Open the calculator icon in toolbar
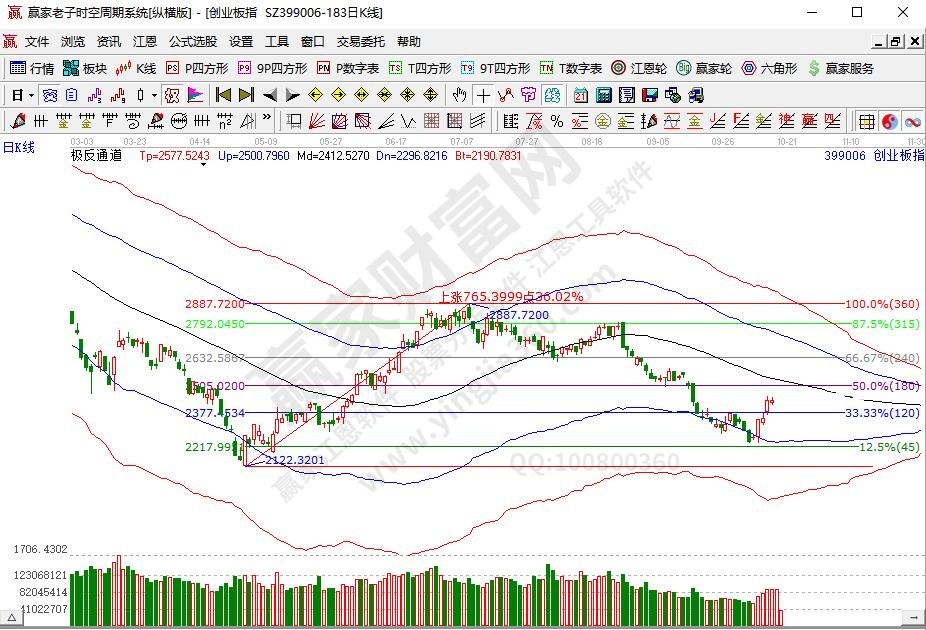The image size is (926, 630). coord(603,95)
